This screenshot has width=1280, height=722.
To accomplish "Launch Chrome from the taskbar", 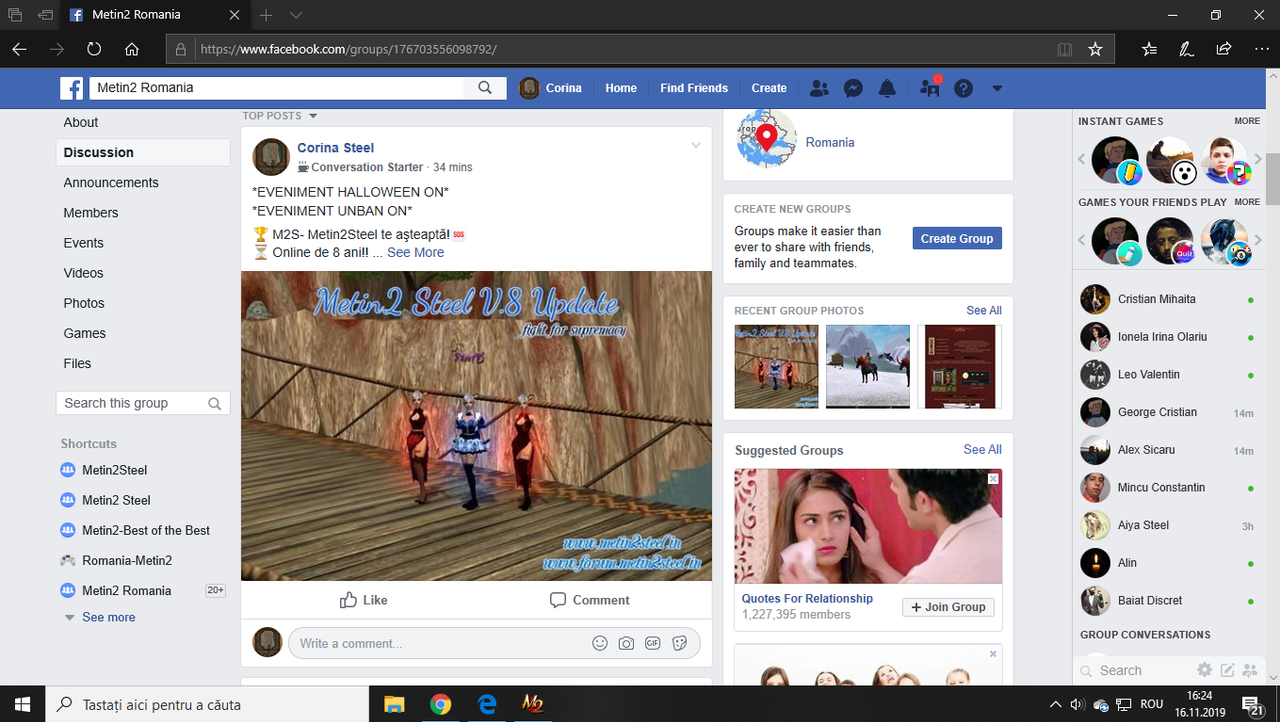I will click(440, 704).
